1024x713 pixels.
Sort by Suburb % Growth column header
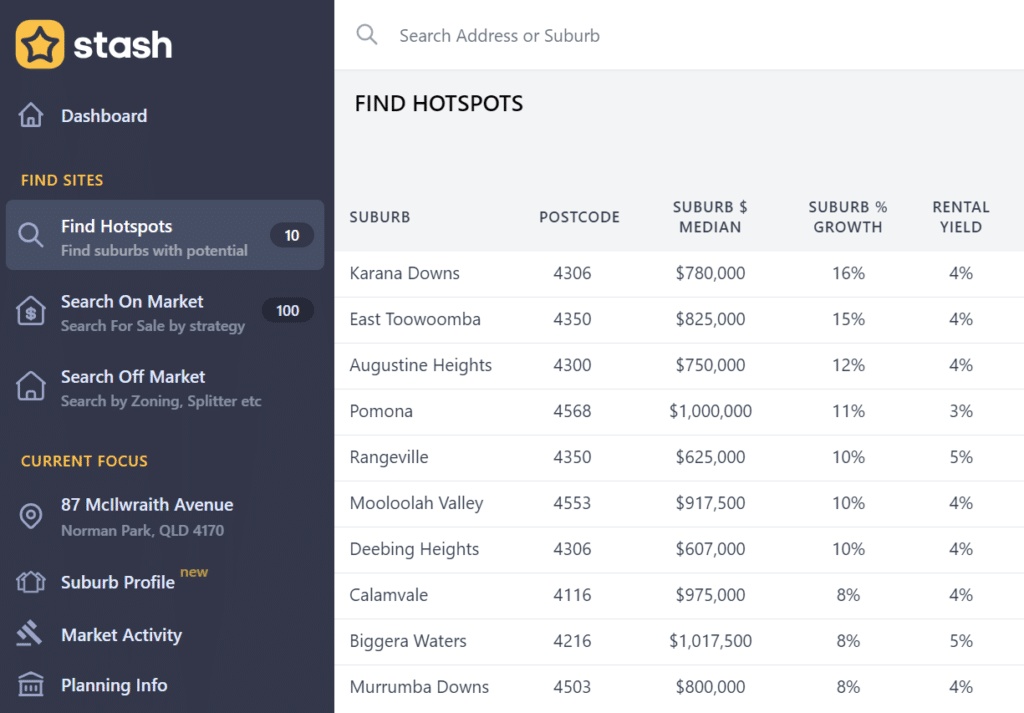pyautogui.click(x=848, y=217)
